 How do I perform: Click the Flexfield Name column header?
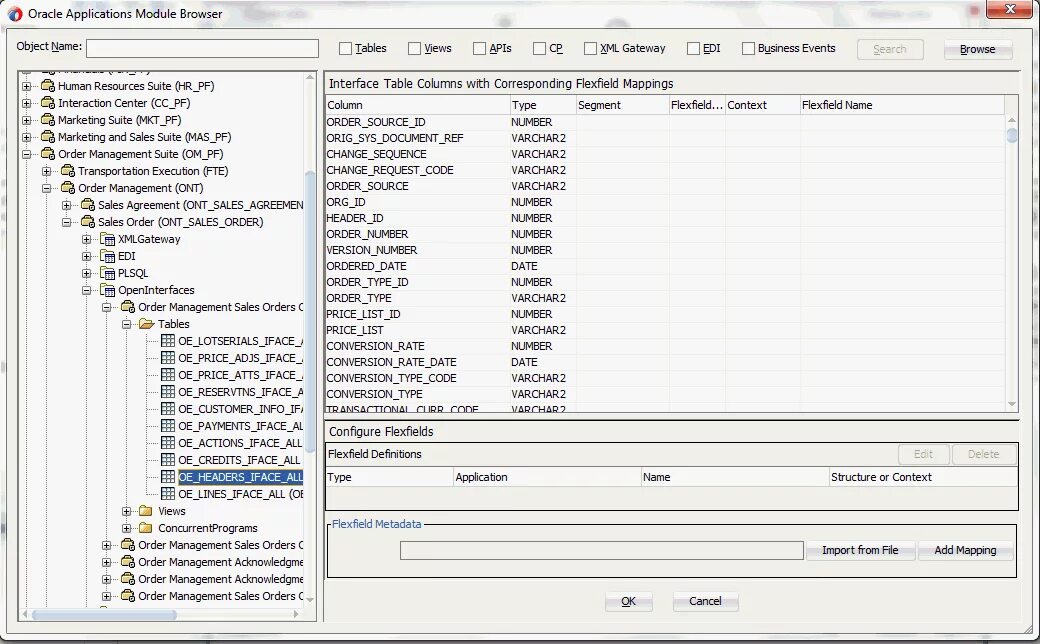coord(902,105)
